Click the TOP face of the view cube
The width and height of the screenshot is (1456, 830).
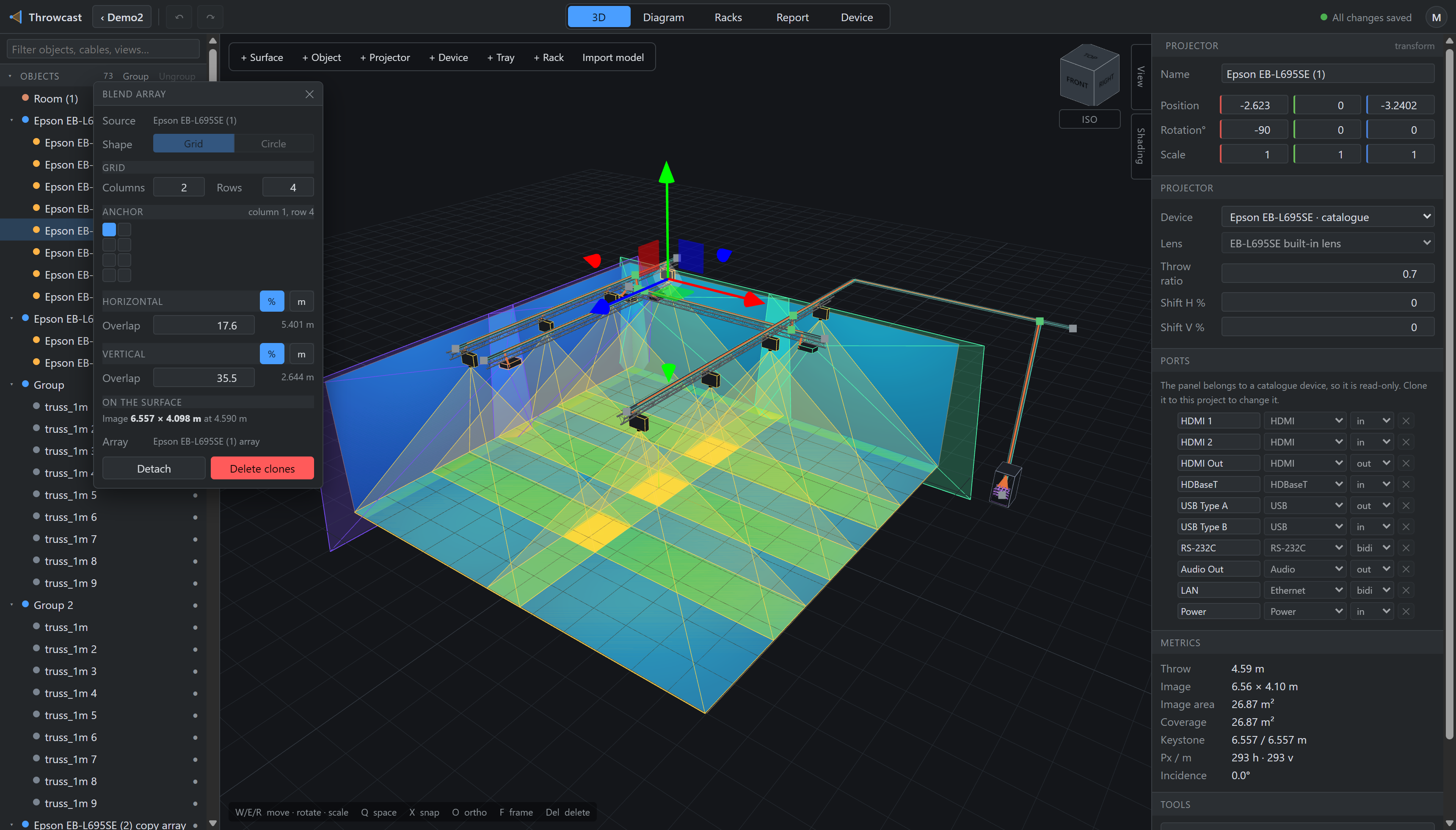[x=1090, y=56]
